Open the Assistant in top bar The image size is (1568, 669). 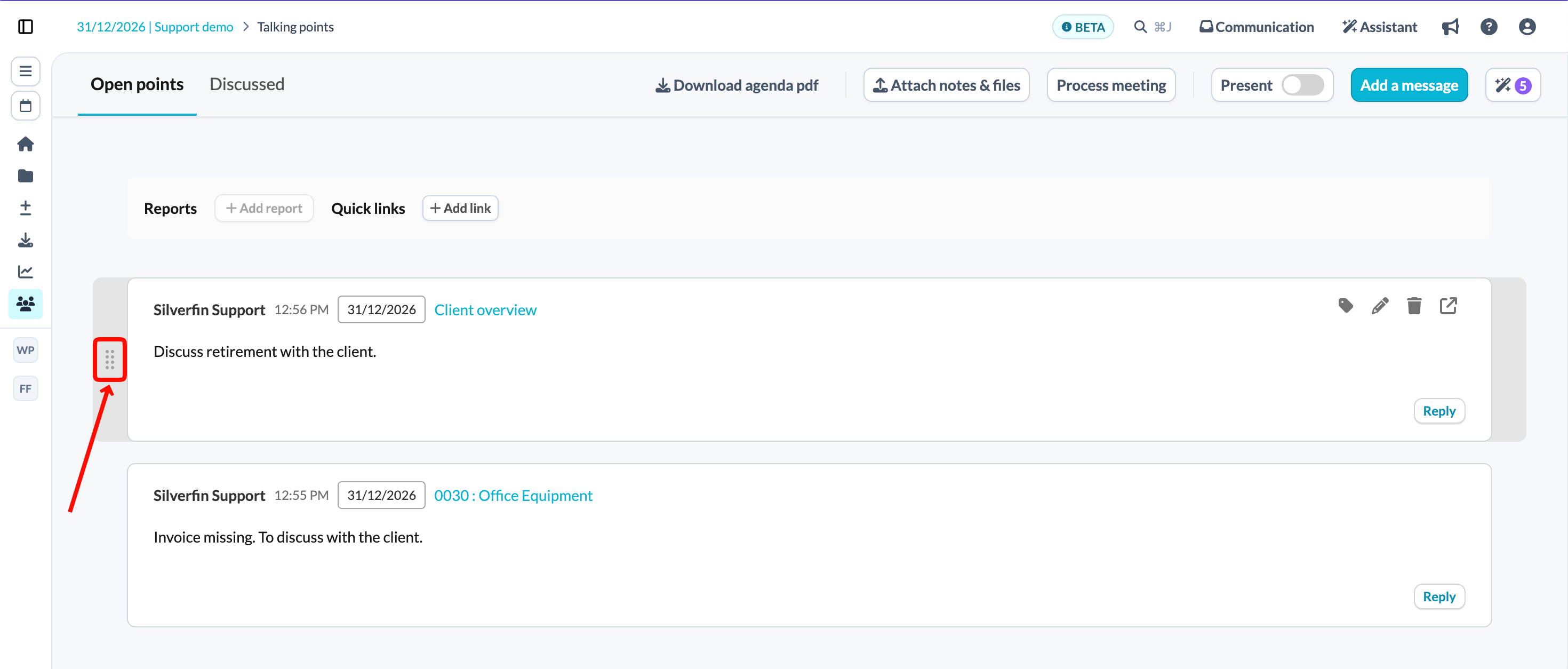coord(1379,27)
